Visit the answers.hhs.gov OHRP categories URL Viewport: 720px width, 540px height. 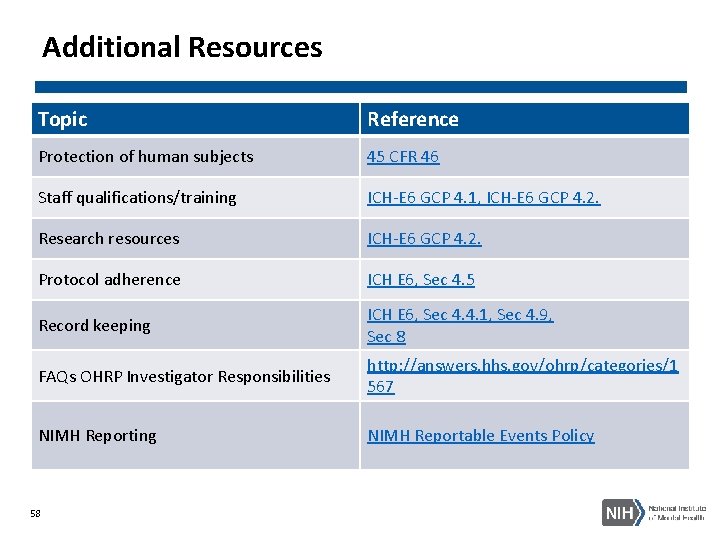pyautogui.click(x=523, y=376)
